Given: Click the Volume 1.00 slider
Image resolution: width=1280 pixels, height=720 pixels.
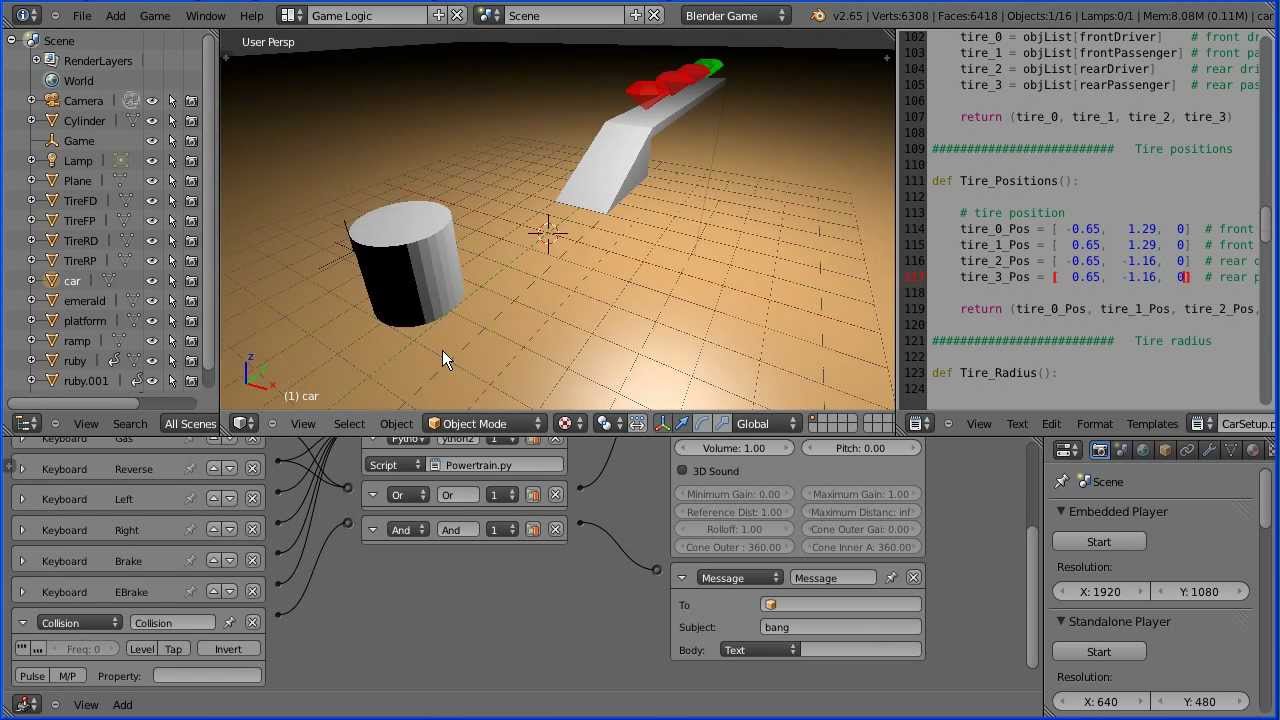Looking at the screenshot, I should pyautogui.click(x=734, y=448).
